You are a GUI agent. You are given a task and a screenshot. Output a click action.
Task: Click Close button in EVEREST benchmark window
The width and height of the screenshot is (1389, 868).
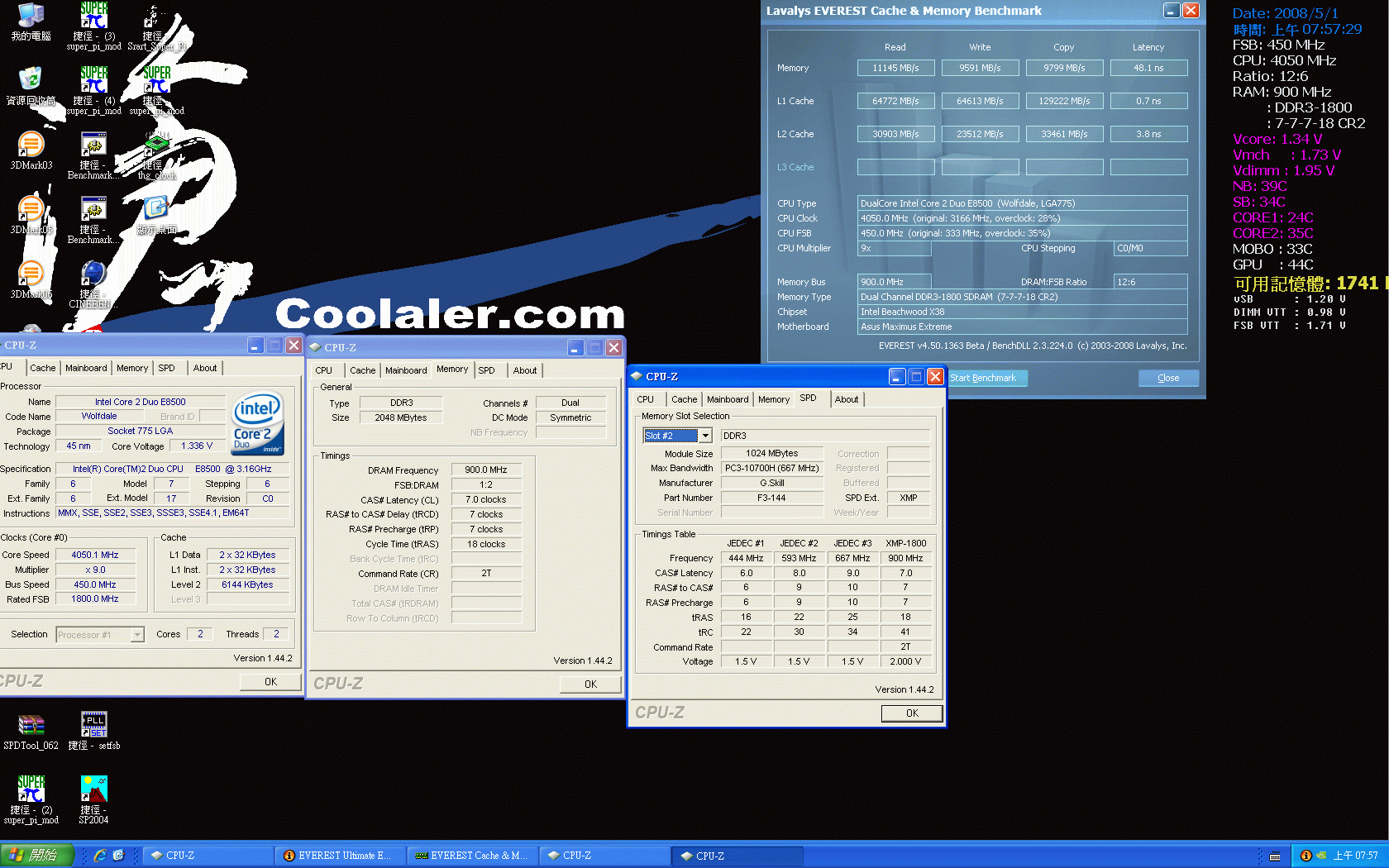point(1168,378)
